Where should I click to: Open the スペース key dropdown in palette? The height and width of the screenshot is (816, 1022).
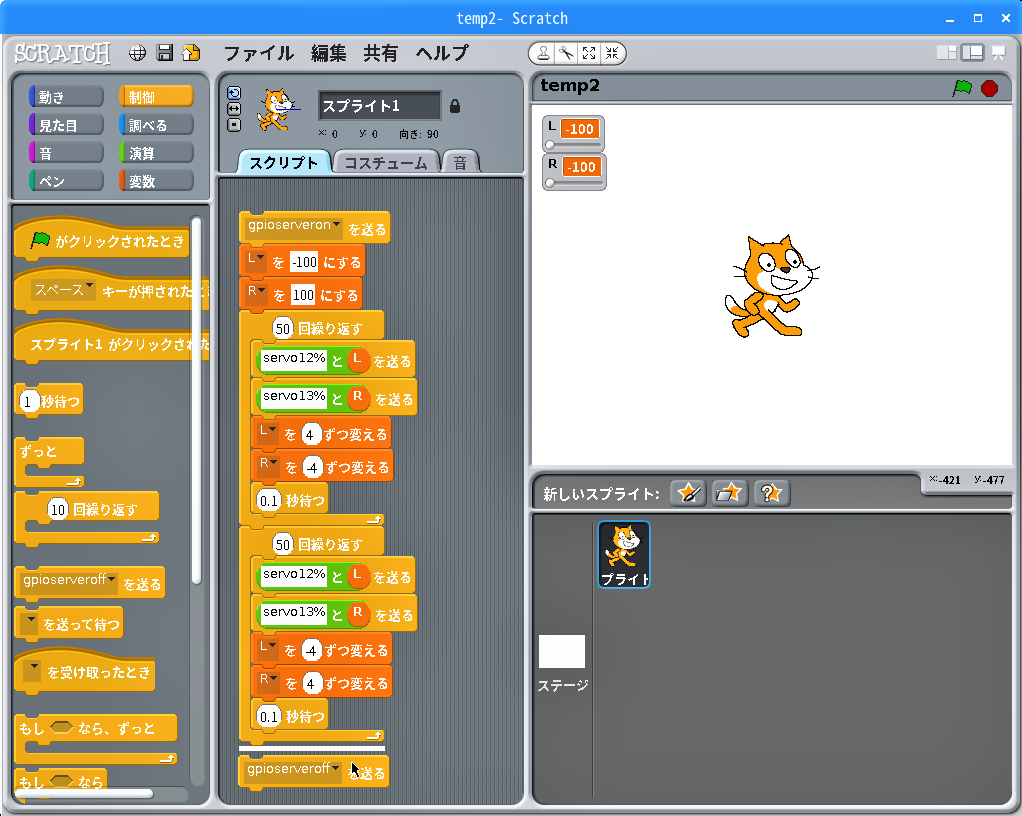90,290
